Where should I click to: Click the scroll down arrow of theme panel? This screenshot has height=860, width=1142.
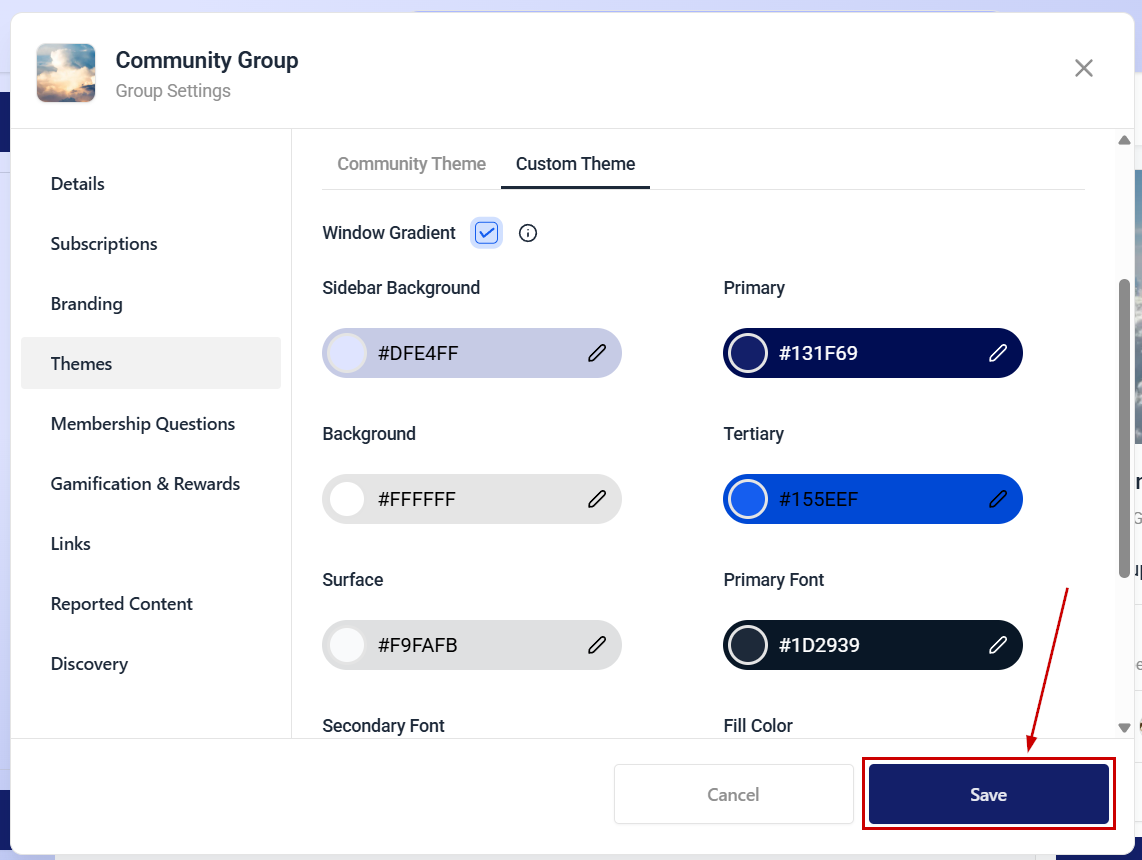point(1125,727)
